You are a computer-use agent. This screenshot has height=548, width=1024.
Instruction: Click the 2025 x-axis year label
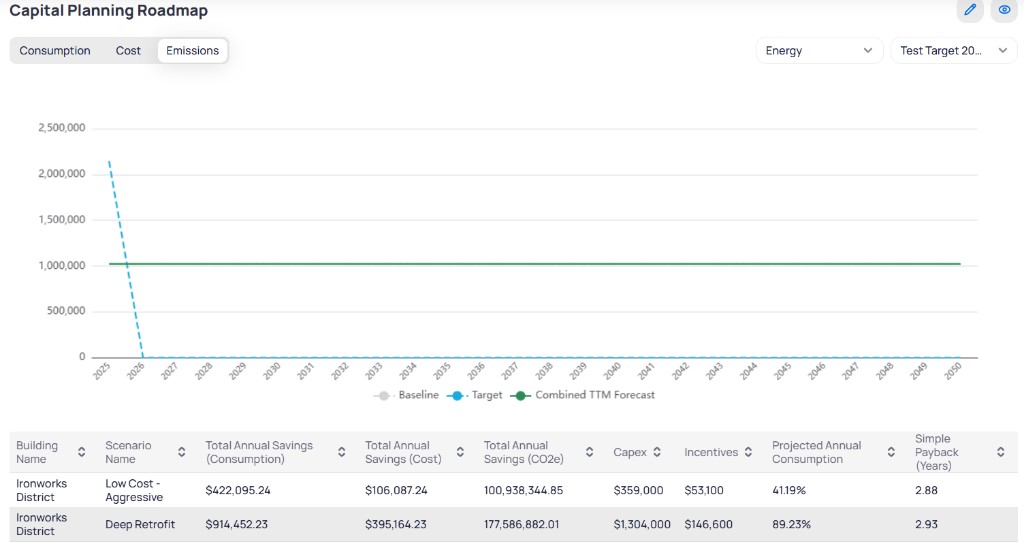coord(102,372)
